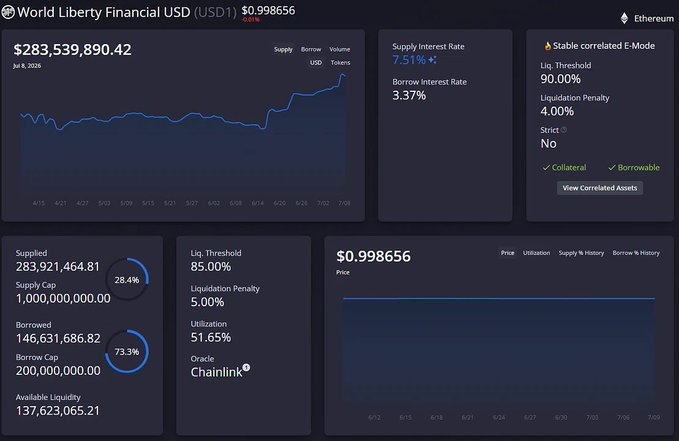Viewport: 679px width, 441px height.
Task: Click the 4.00% E-Mode liquidation penalty
Action: [x=557, y=111]
